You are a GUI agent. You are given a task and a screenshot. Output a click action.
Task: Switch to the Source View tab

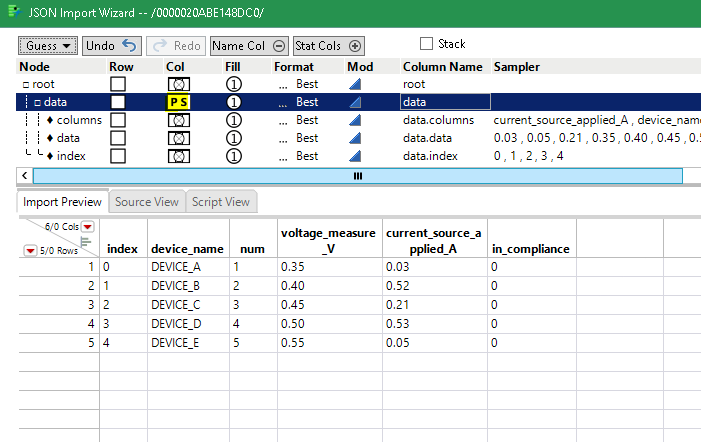147,201
